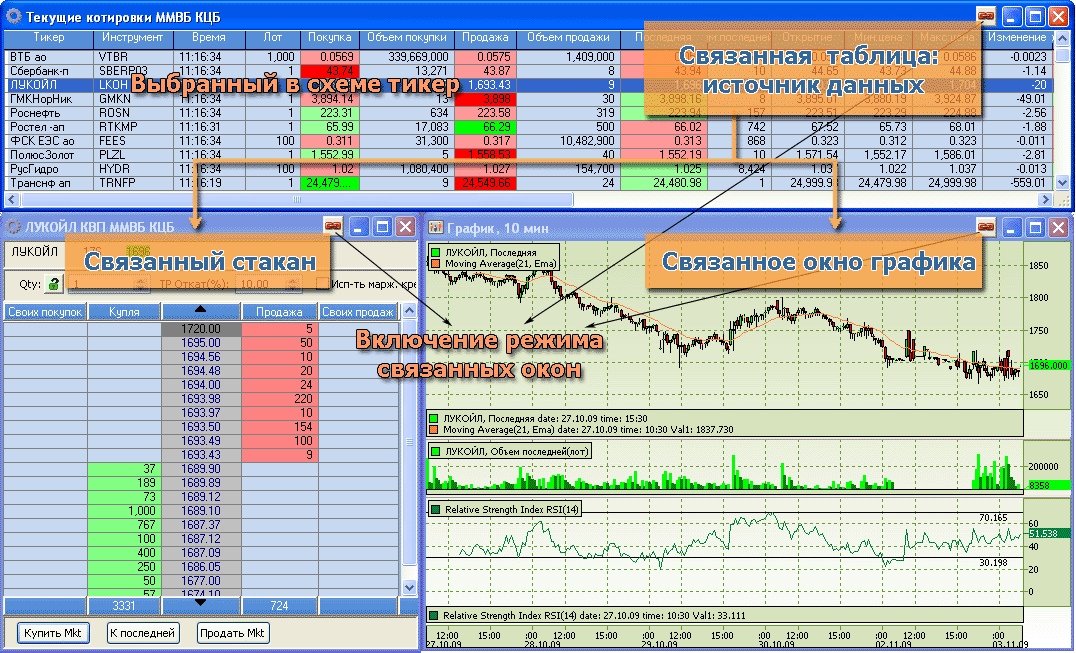The height and width of the screenshot is (653, 1076).
Task: Select ГМКНорНик row in quotes table
Action: (x=528, y=99)
